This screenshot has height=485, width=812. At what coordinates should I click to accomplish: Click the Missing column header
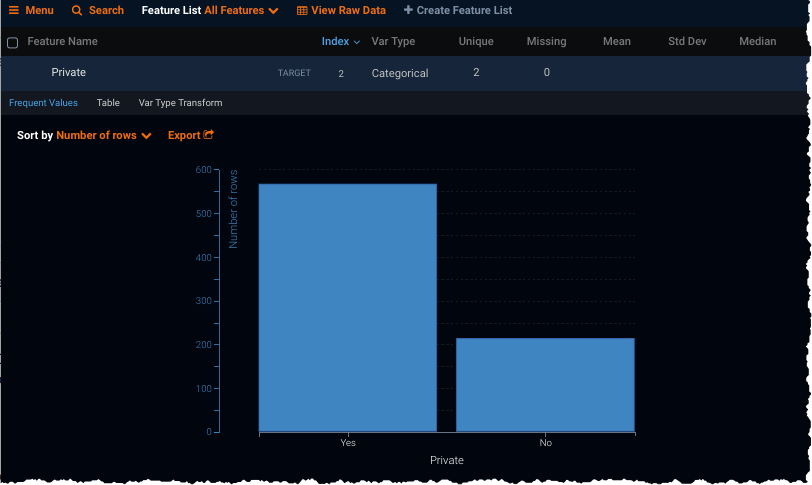pos(546,42)
